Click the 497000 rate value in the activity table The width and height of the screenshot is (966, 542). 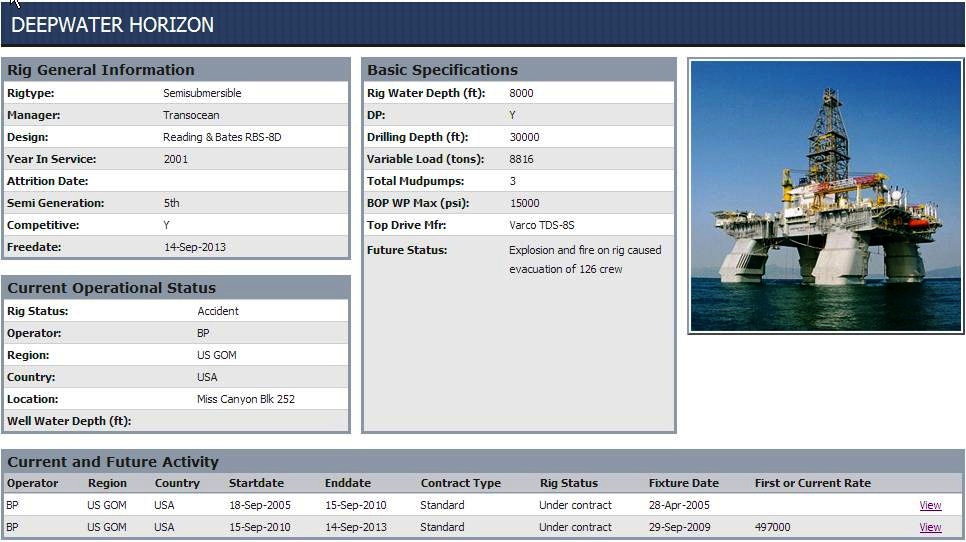tap(772, 527)
